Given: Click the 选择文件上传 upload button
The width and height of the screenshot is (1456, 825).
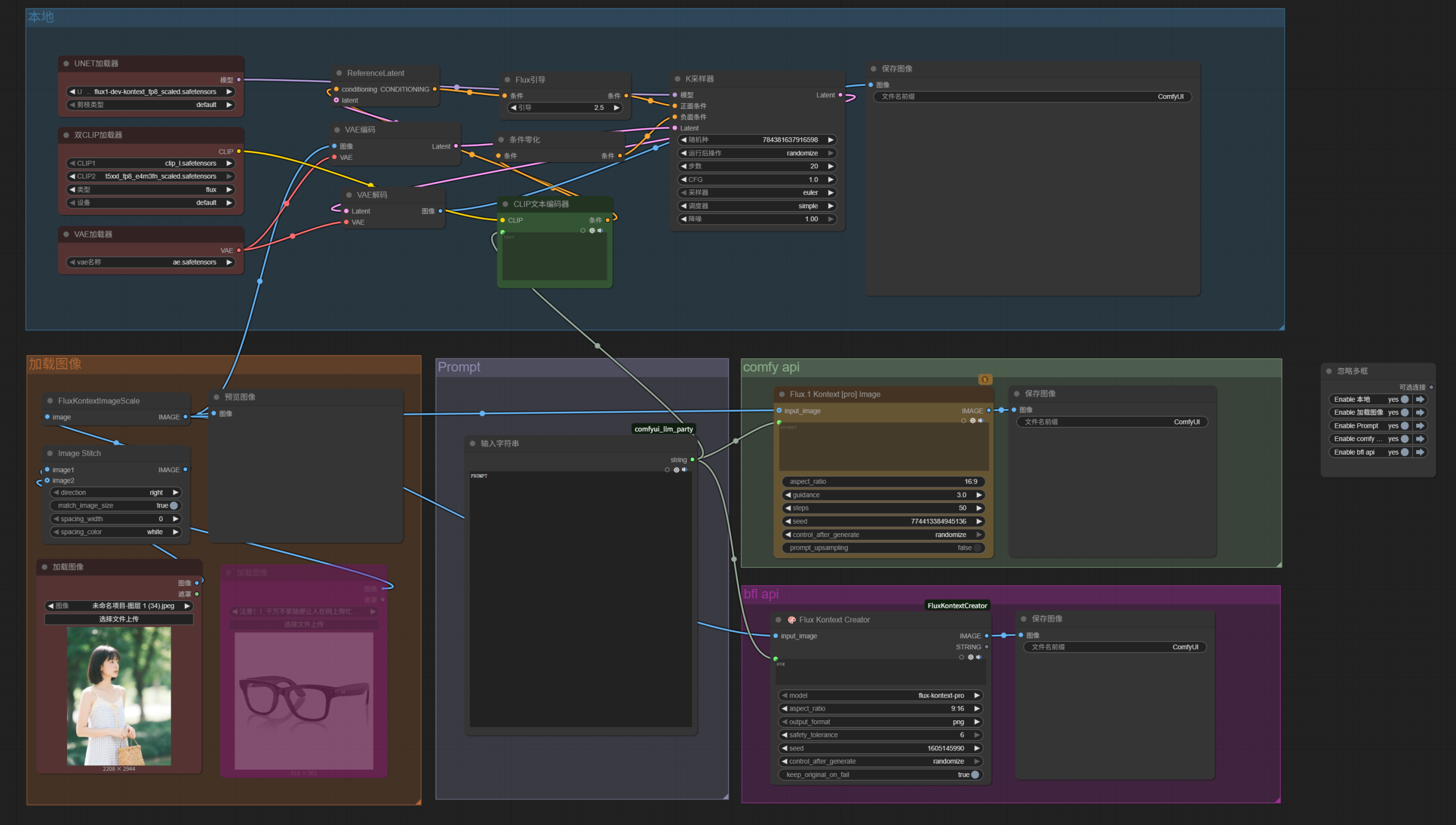Looking at the screenshot, I should 119,619.
